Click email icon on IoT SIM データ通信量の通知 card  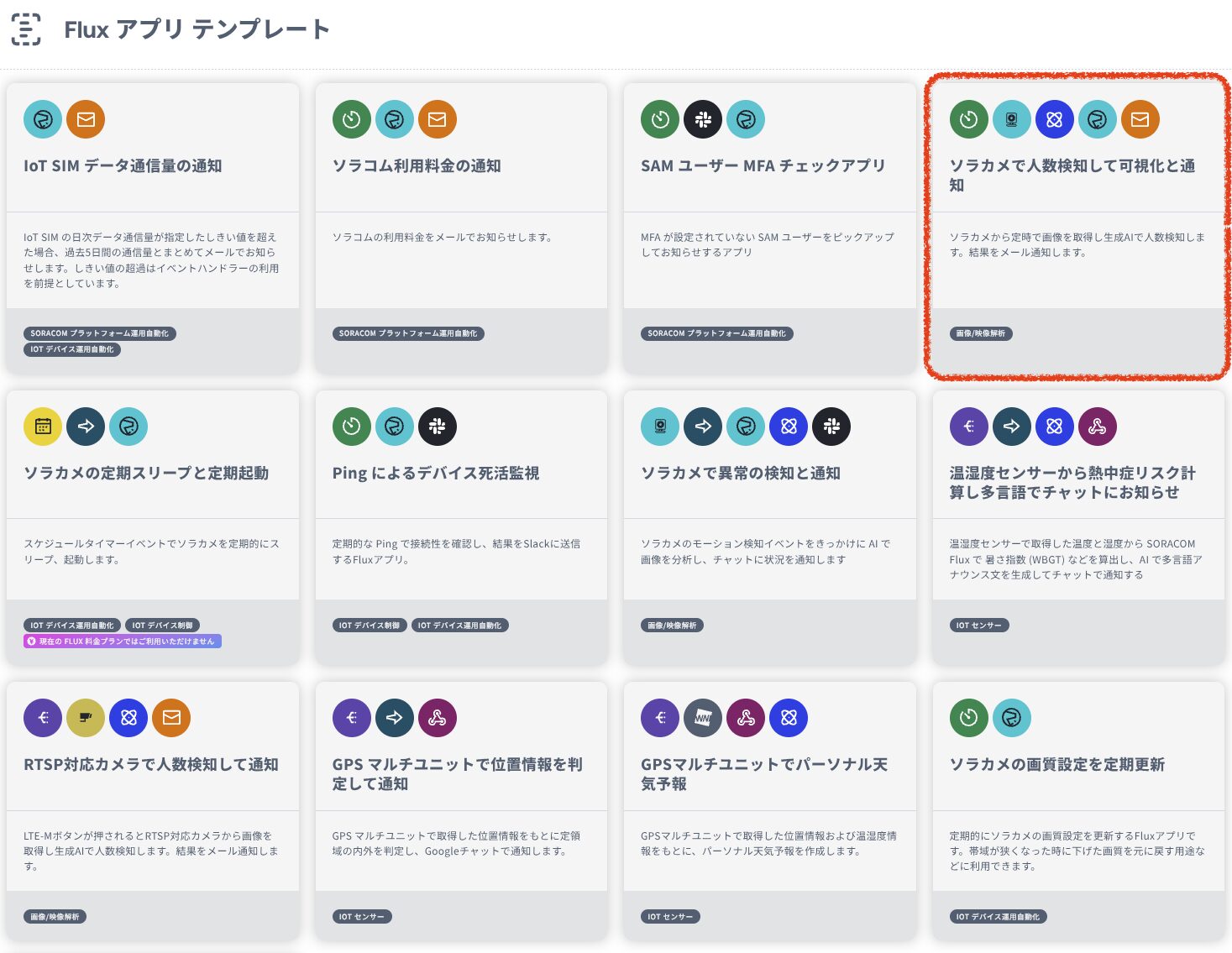tap(86, 119)
